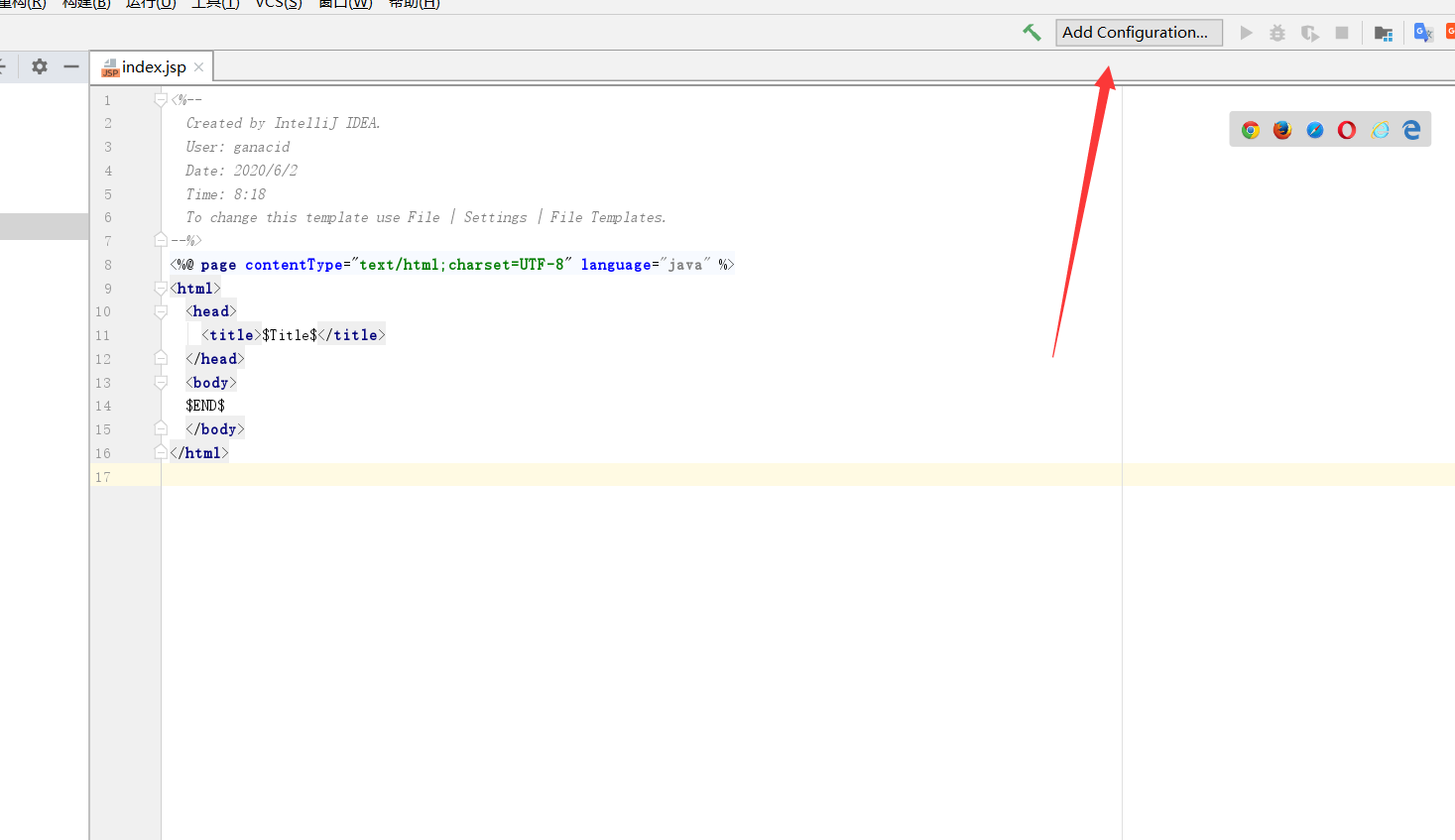
Task: Click the 'Date: 2020/6/2' comment line
Action: tap(242, 171)
